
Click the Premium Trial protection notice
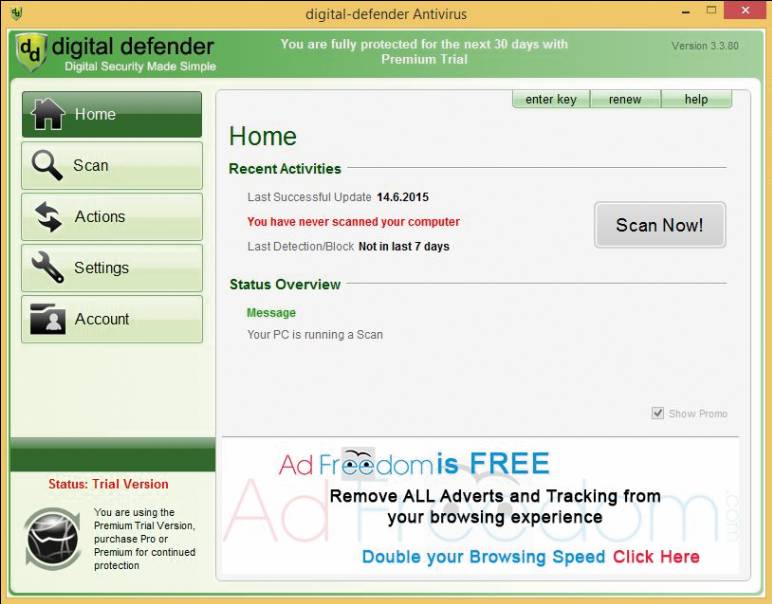point(424,52)
